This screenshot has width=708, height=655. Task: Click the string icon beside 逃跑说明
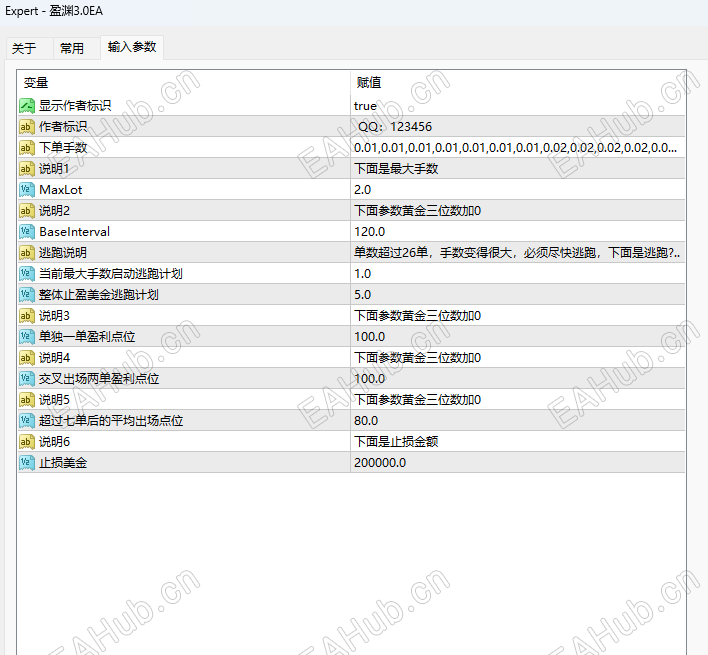(27, 253)
